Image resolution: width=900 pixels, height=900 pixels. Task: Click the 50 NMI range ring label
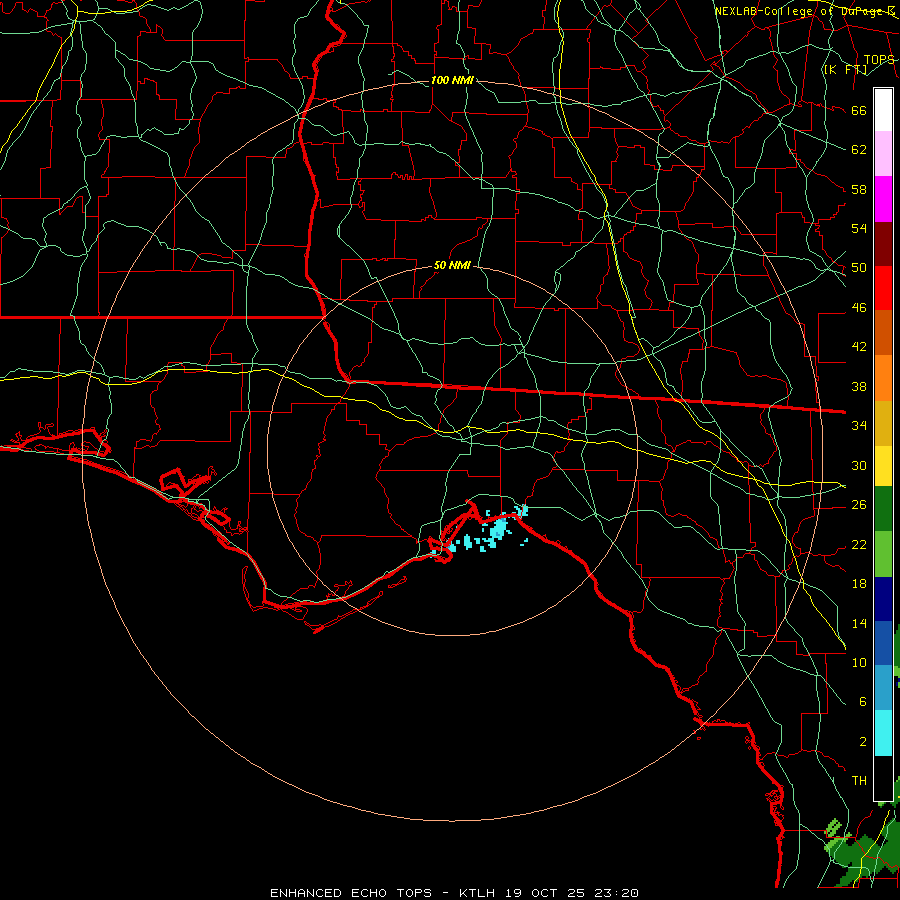452,265
